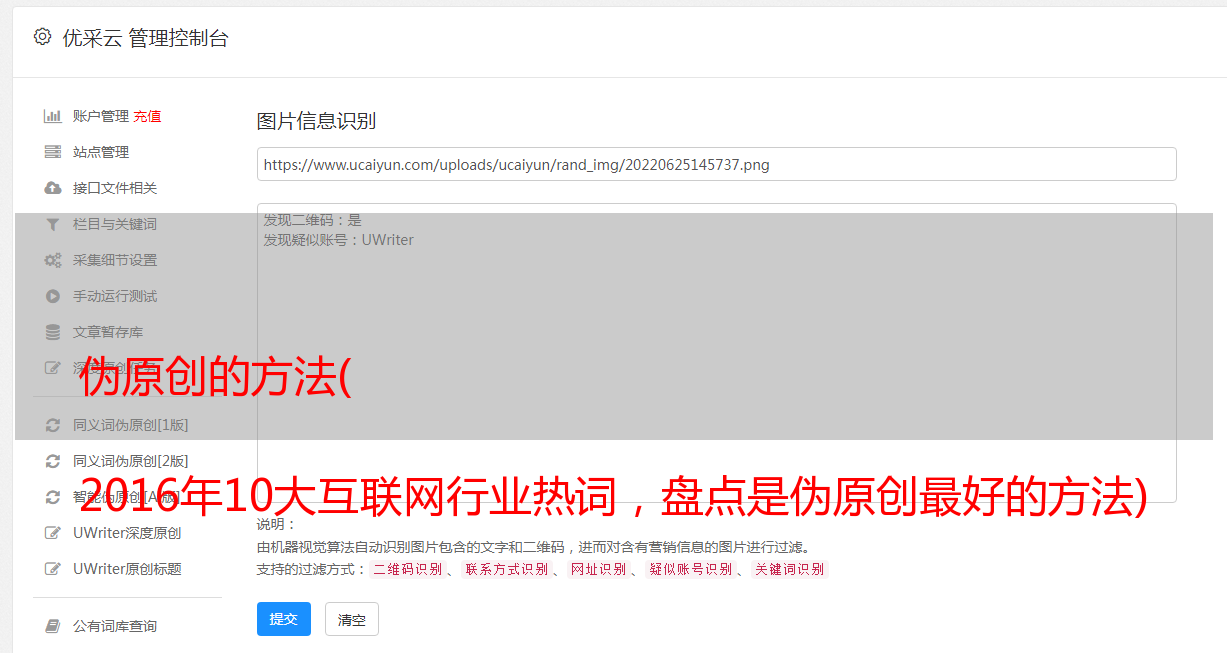This screenshot has width=1227, height=653.
Task: Open 账户管理 in the sidebar
Action: 101,116
